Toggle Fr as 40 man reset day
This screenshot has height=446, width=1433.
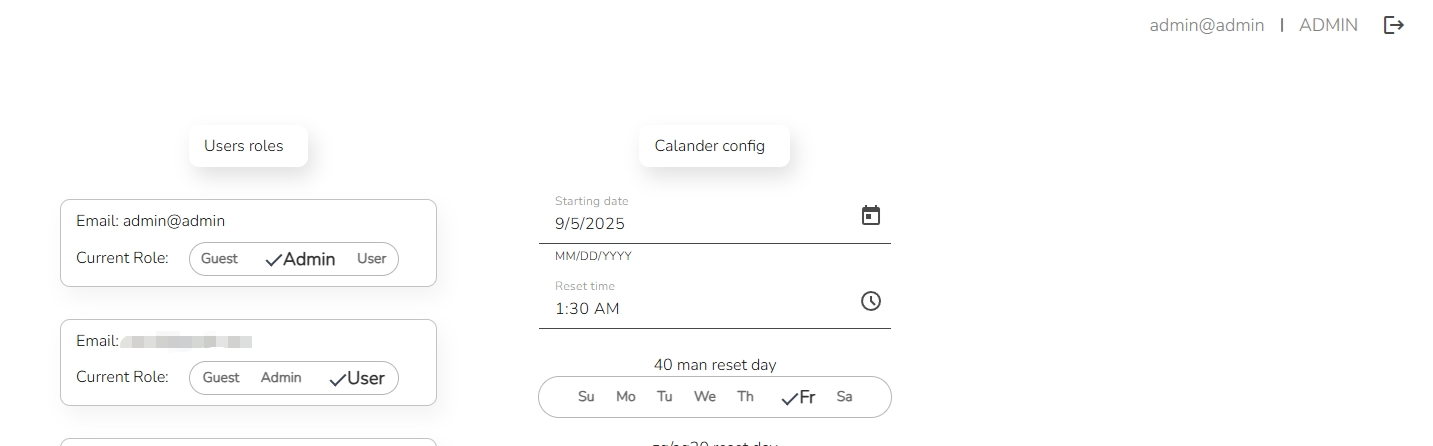click(x=798, y=398)
